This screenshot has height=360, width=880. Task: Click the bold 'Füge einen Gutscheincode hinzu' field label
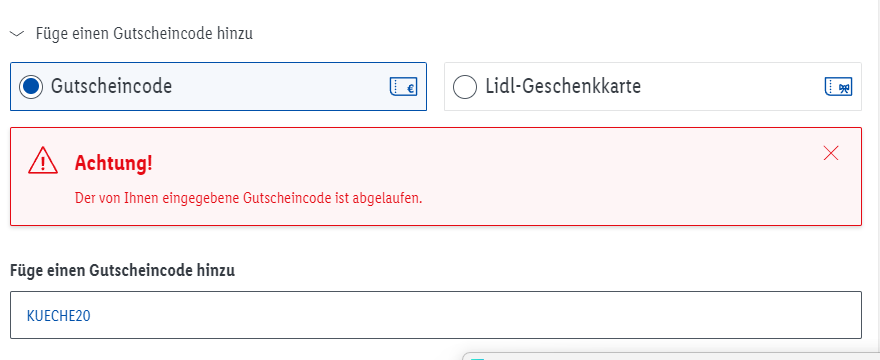click(x=122, y=270)
